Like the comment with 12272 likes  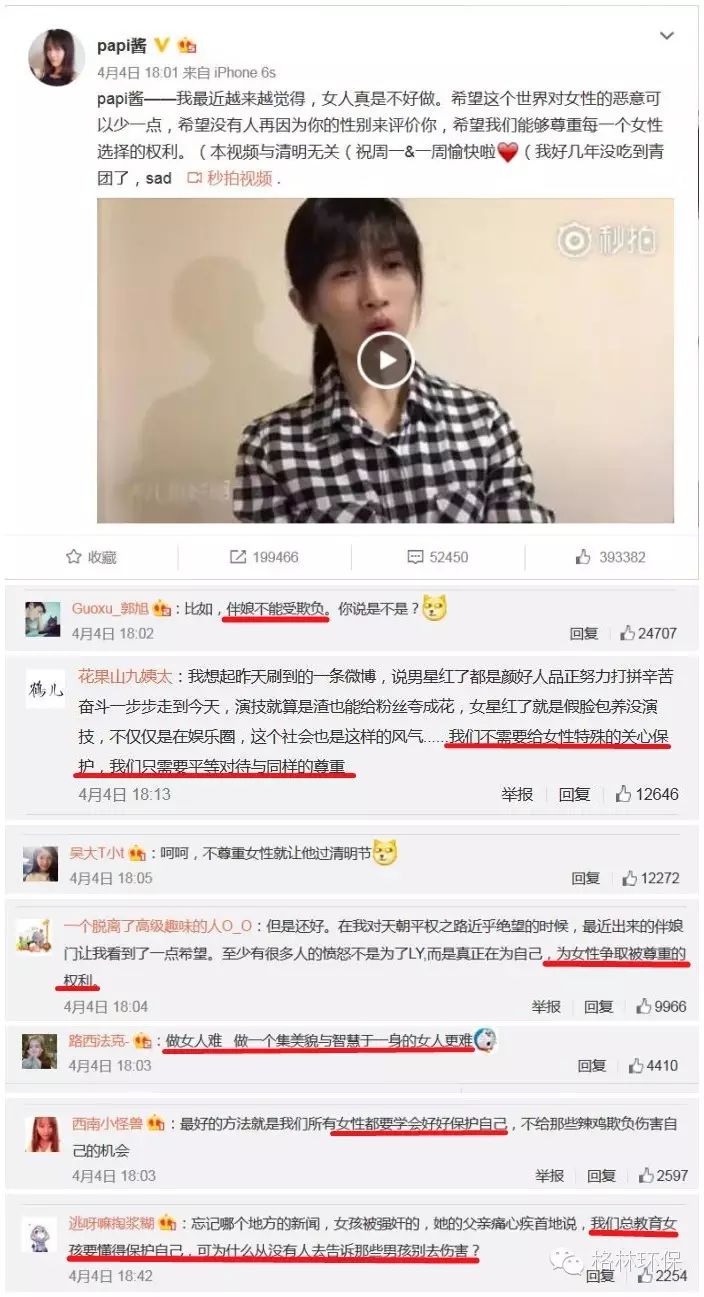650,878
